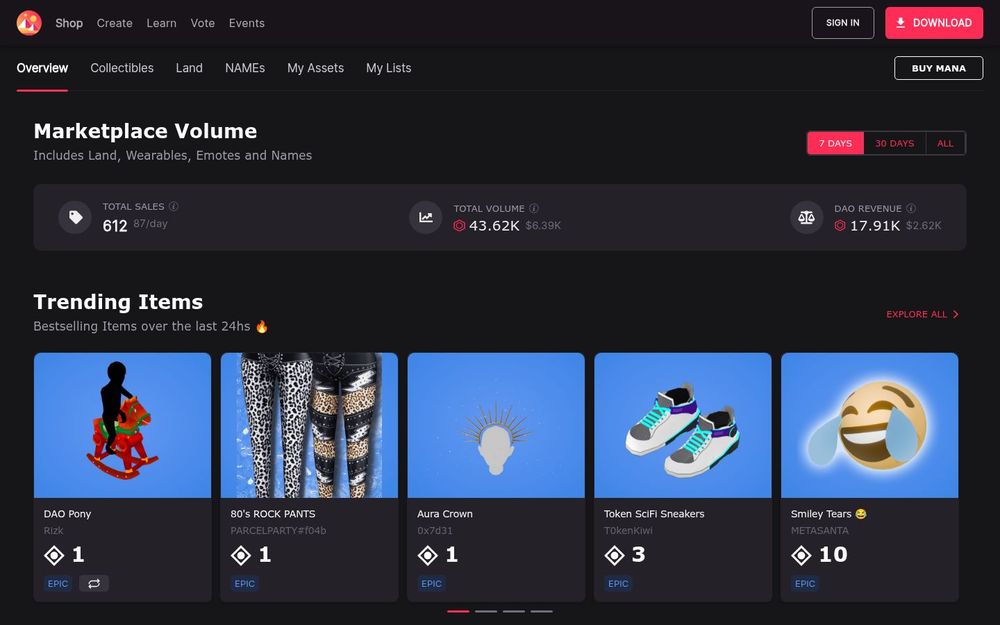
Task: Click the 612 total sales value
Action: point(115,226)
